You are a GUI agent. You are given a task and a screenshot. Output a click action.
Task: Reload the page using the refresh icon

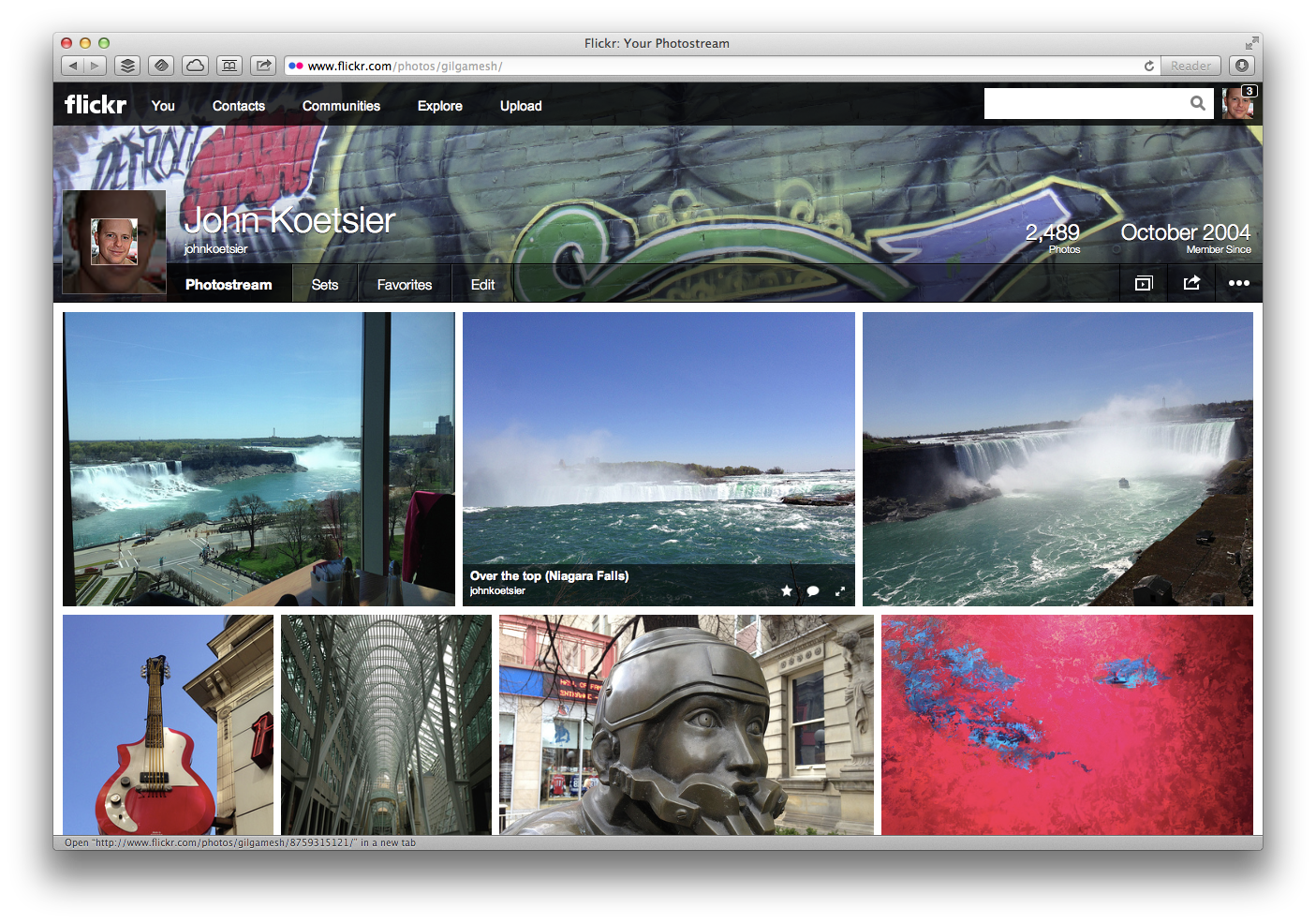[1149, 66]
